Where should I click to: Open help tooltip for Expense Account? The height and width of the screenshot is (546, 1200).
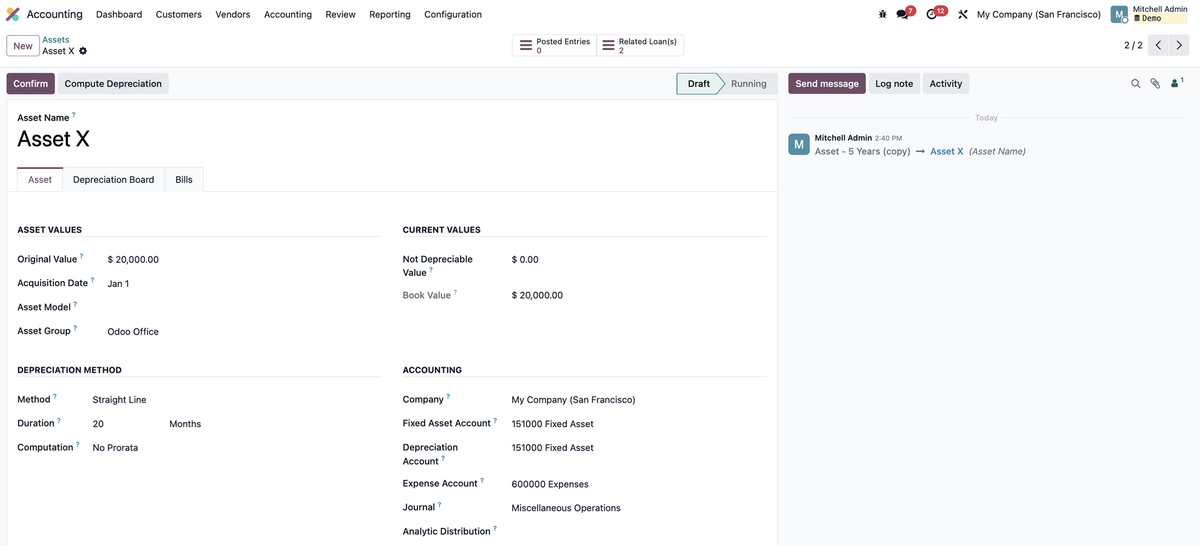click(482, 481)
